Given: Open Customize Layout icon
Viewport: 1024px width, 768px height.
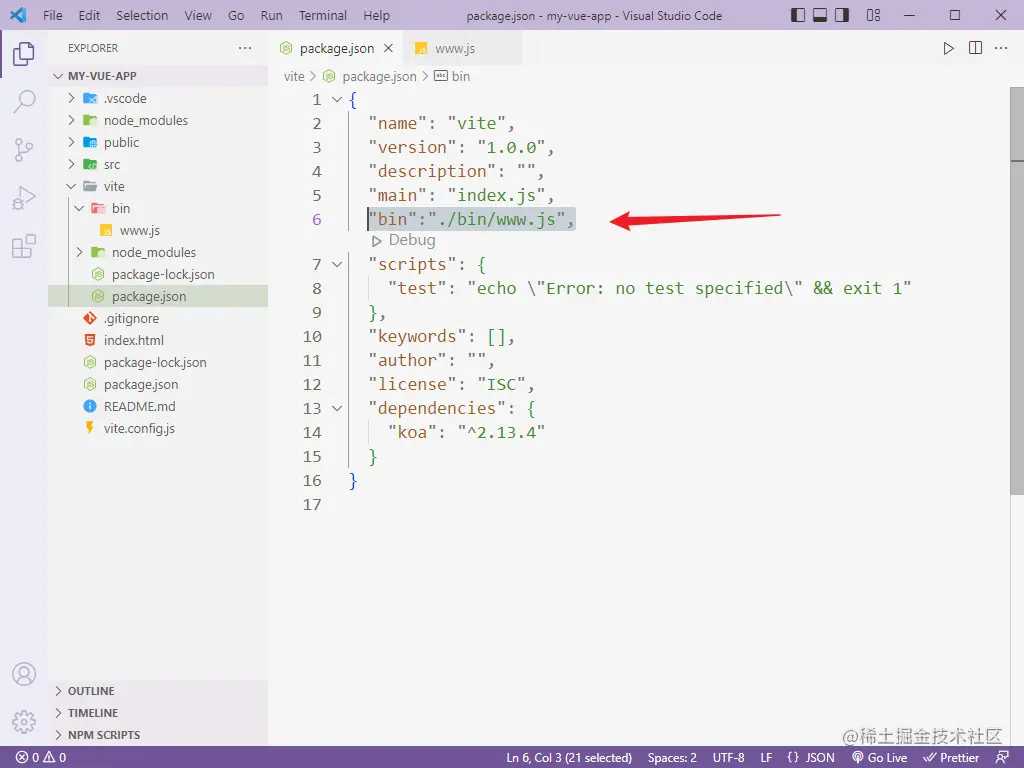Looking at the screenshot, I should pyautogui.click(x=873, y=15).
